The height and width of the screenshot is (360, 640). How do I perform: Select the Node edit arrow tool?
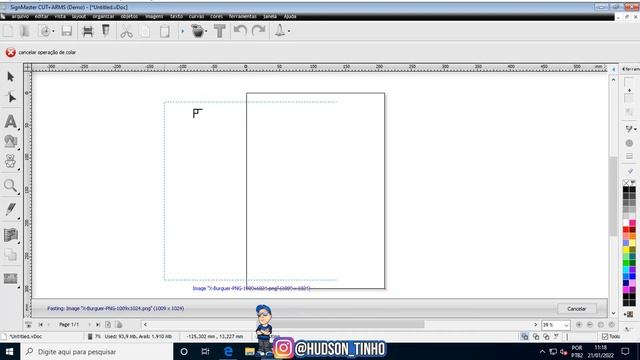click(11, 98)
